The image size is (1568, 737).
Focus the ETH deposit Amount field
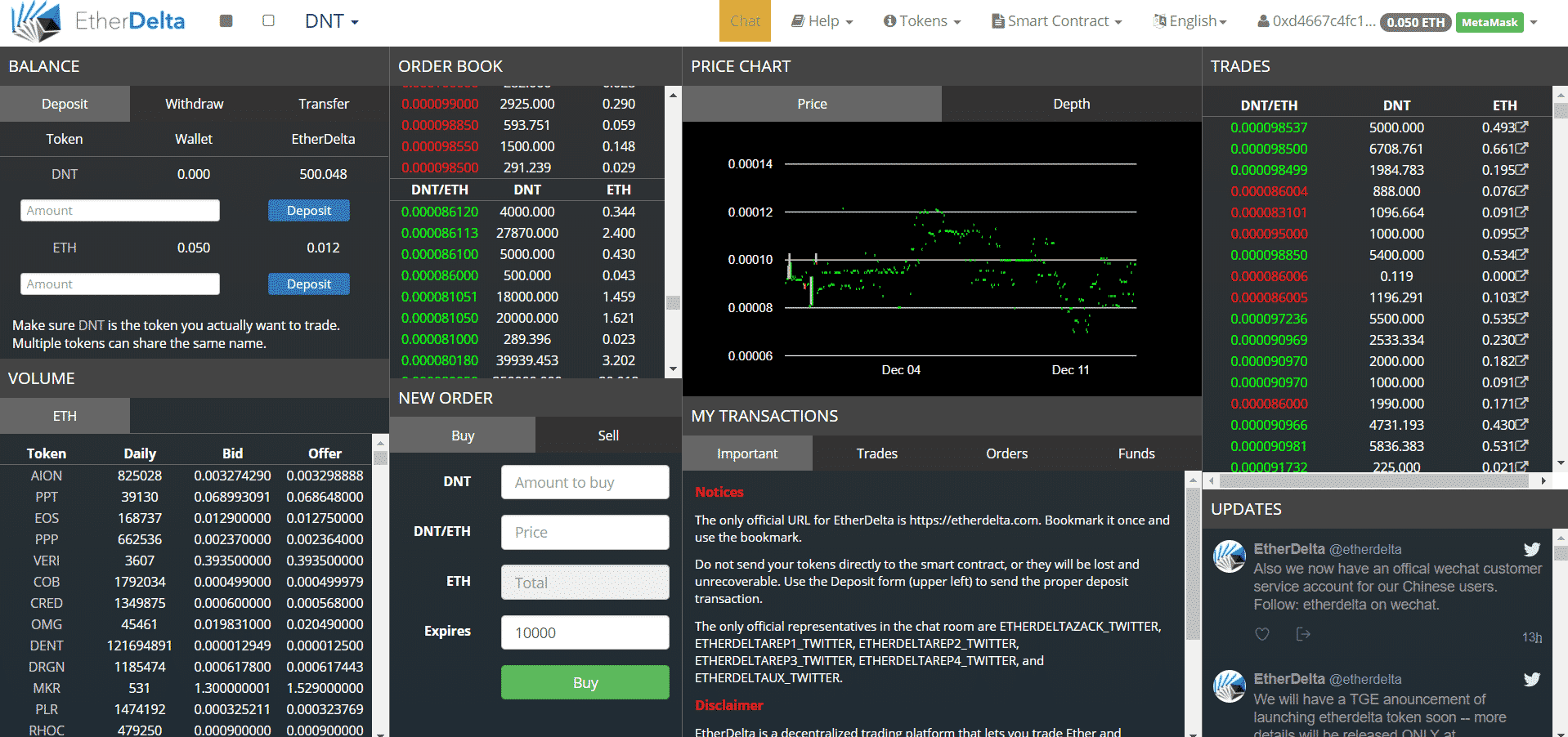click(120, 284)
